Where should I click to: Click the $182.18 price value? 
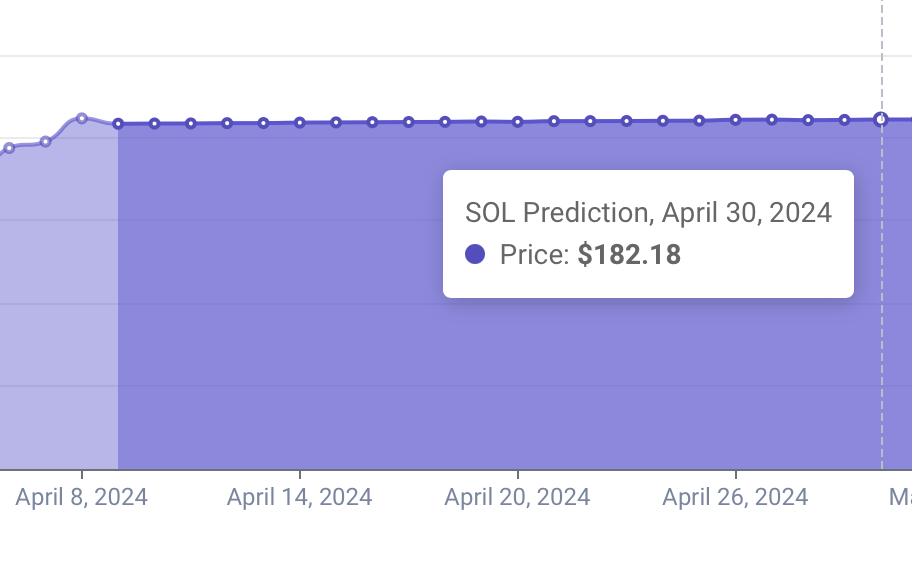pyautogui.click(x=629, y=255)
